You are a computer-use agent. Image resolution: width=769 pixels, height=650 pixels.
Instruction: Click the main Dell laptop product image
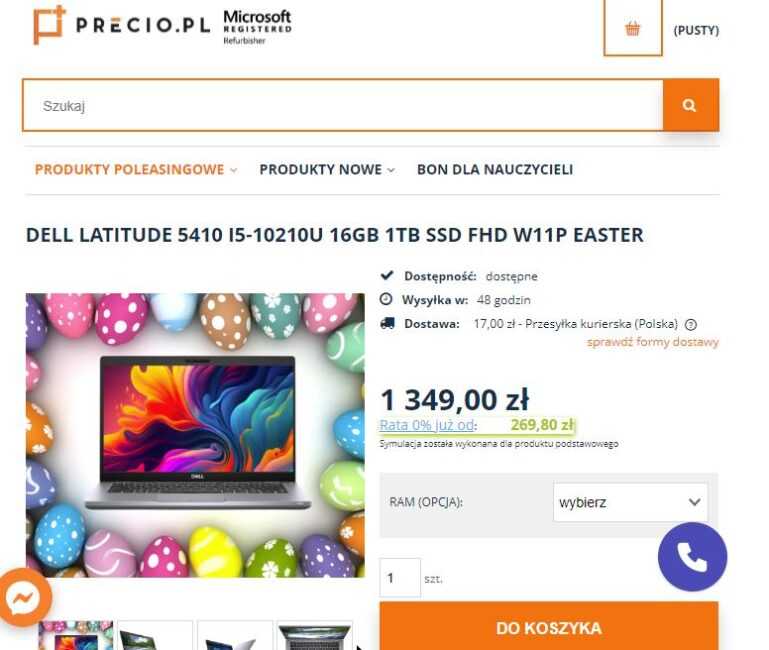click(195, 435)
